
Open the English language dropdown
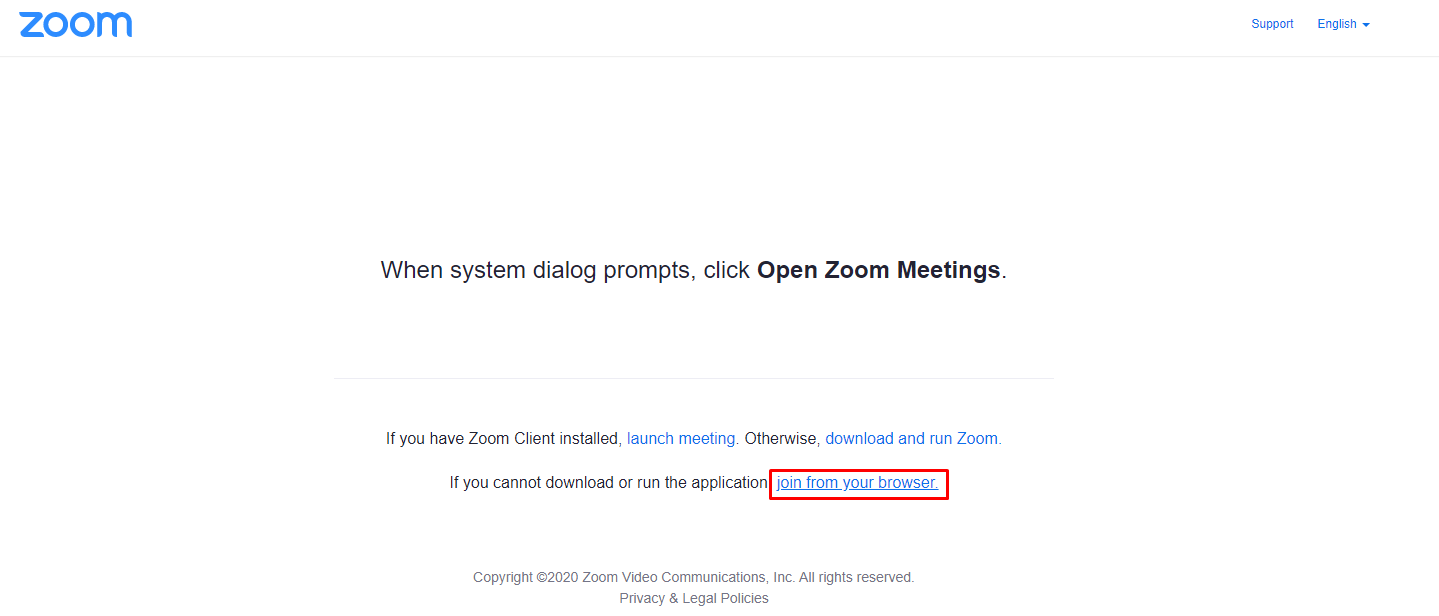click(x=1343, y=24)
